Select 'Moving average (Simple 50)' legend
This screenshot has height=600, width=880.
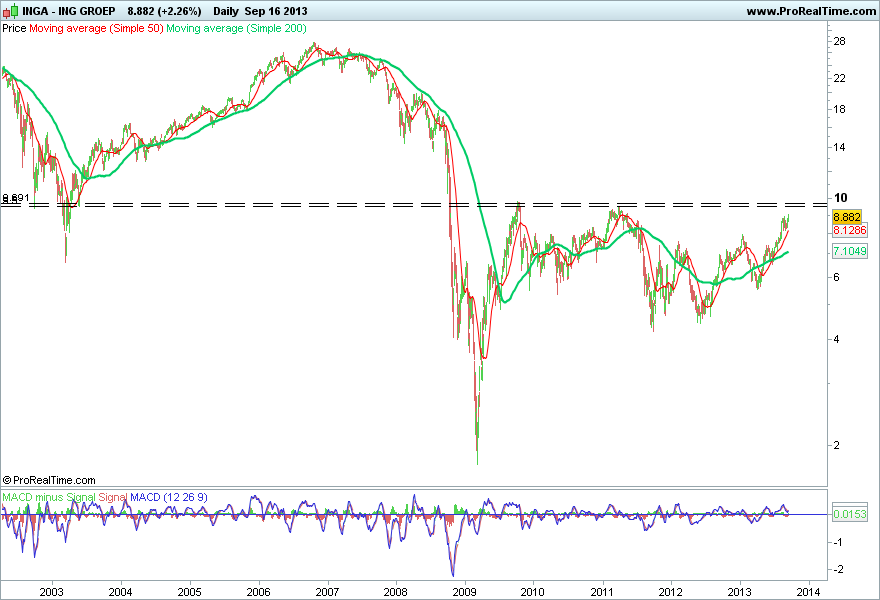coord(96,28)
